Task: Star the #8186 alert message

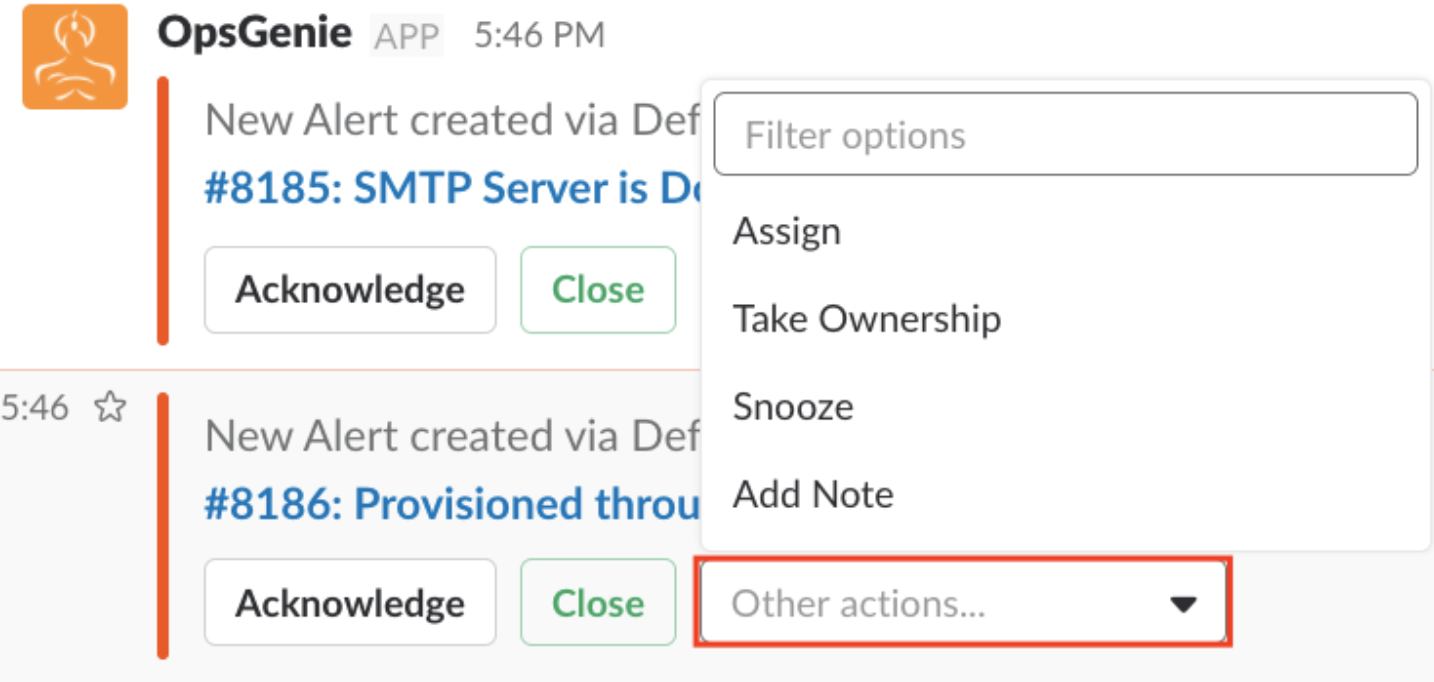Action: pyautogui.click(x=109, y=407)
